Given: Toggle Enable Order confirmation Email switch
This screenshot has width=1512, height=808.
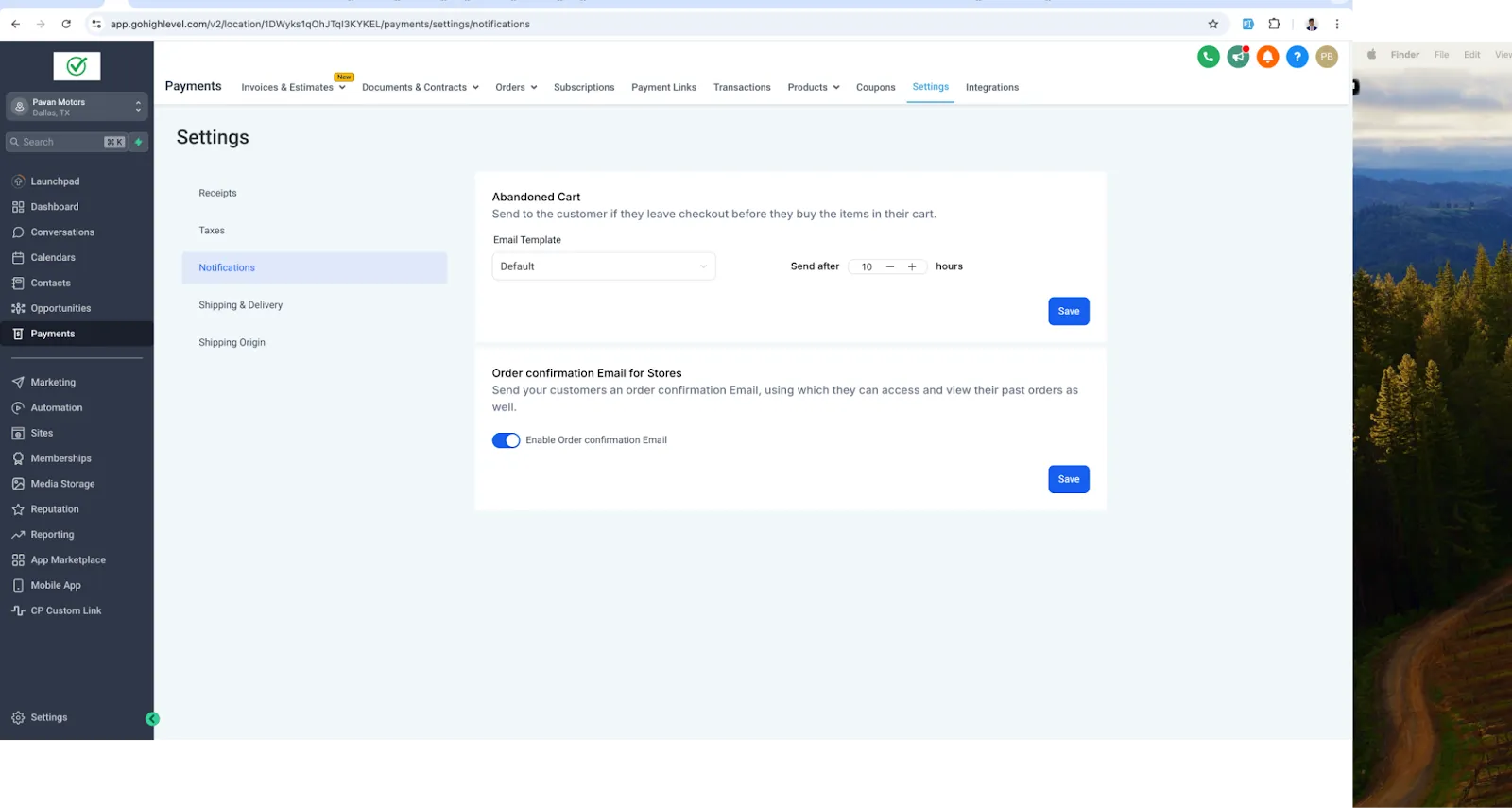Looking at the screenshot, I should point(506,440).
